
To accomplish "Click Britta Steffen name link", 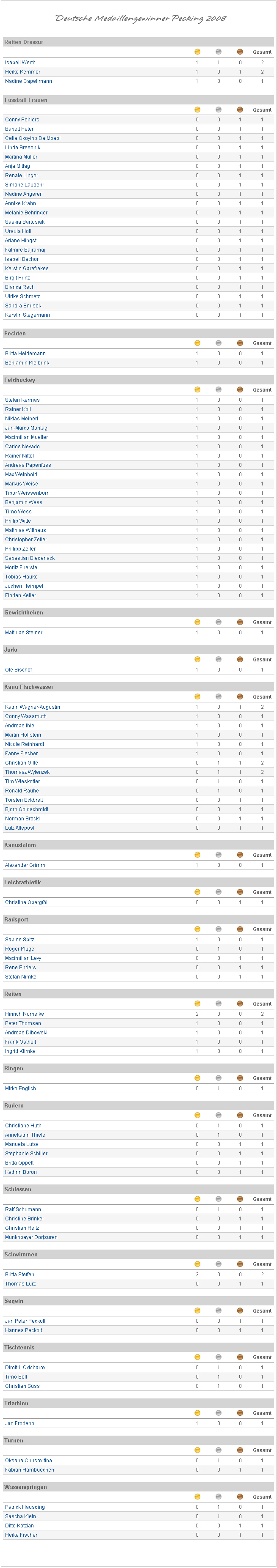I will [19, 1274].
